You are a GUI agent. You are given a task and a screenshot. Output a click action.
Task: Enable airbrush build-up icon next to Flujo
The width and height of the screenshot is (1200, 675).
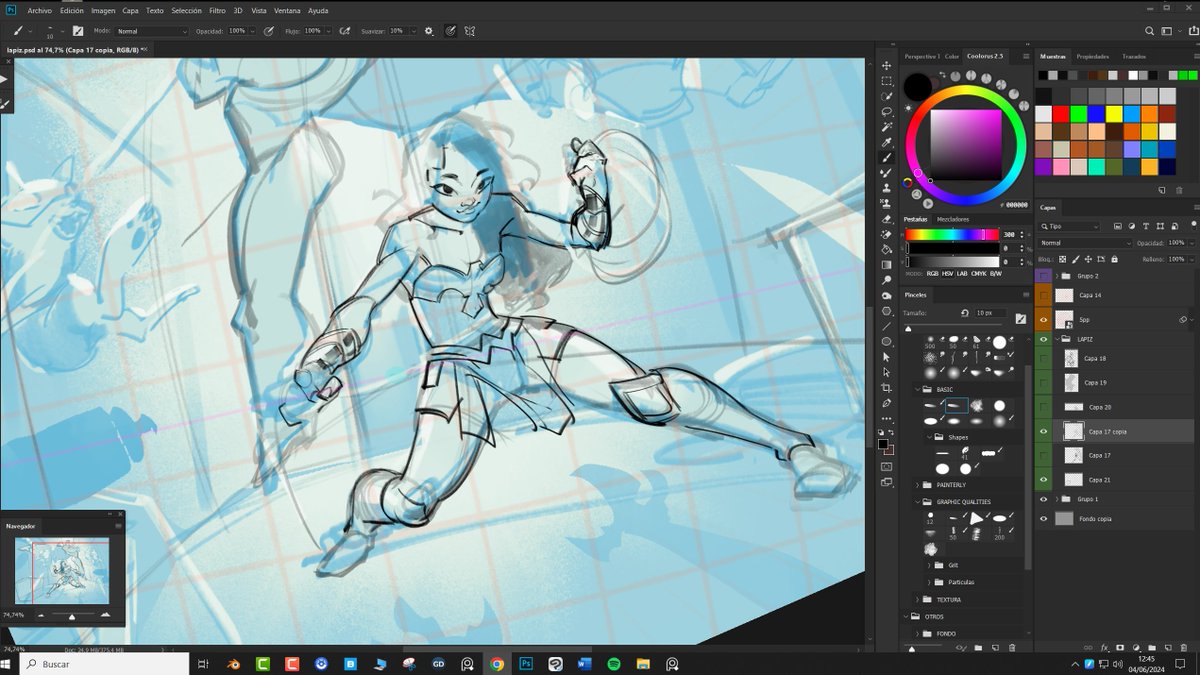click(345, 31)
